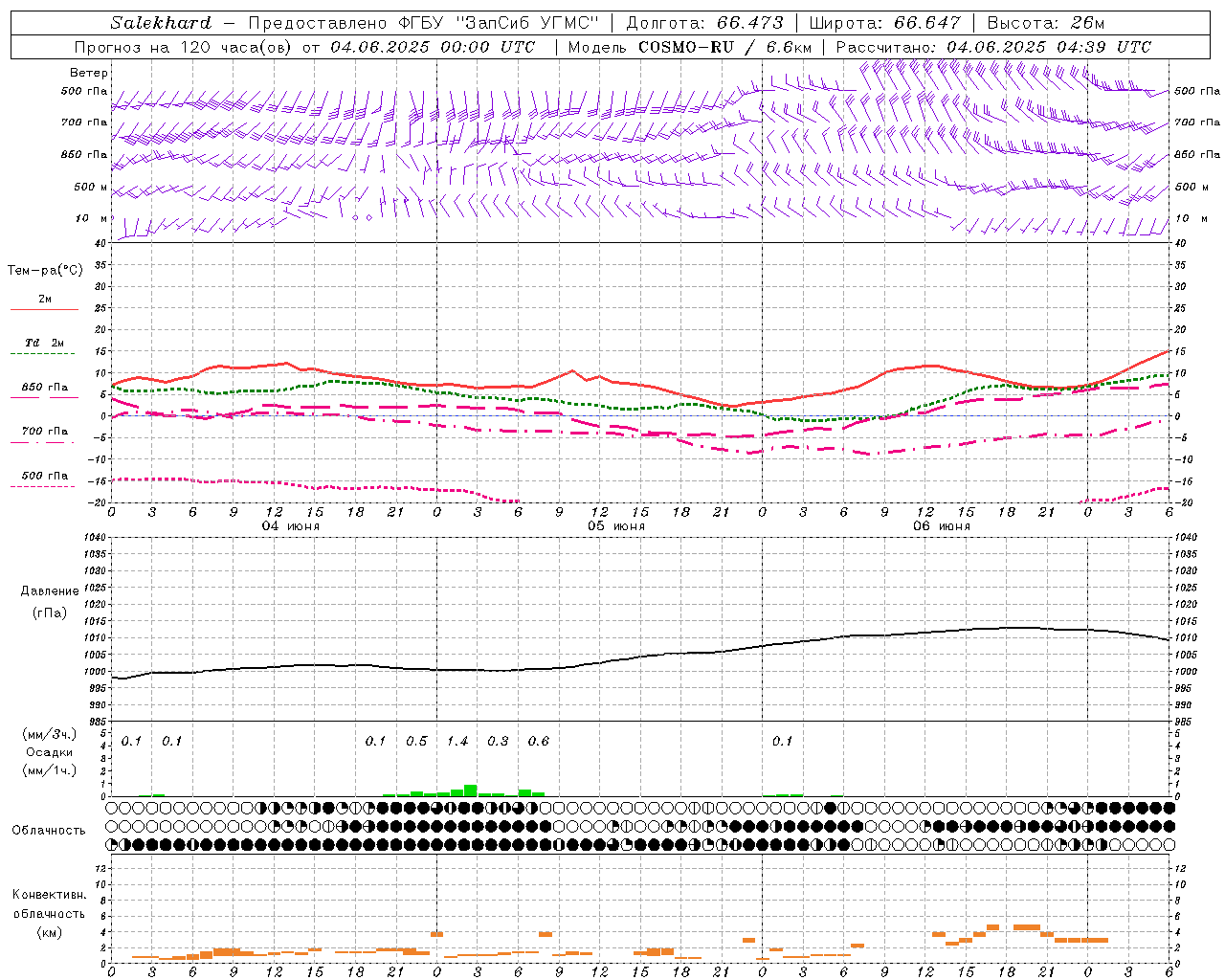Click the tallest green precipitation bar
The image size is (1225, 980).
pyautogui.click(x=470, y=791)
